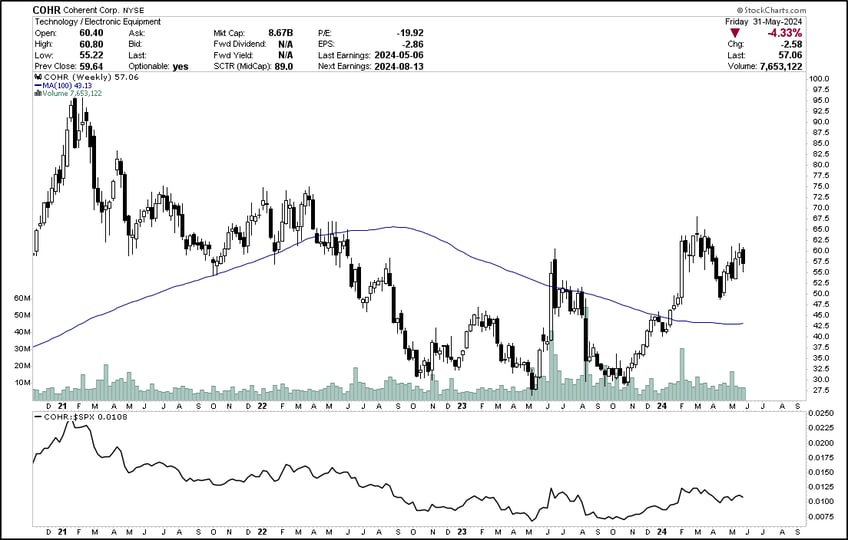Select the Open value 60.40

click(x=91, y=33)
